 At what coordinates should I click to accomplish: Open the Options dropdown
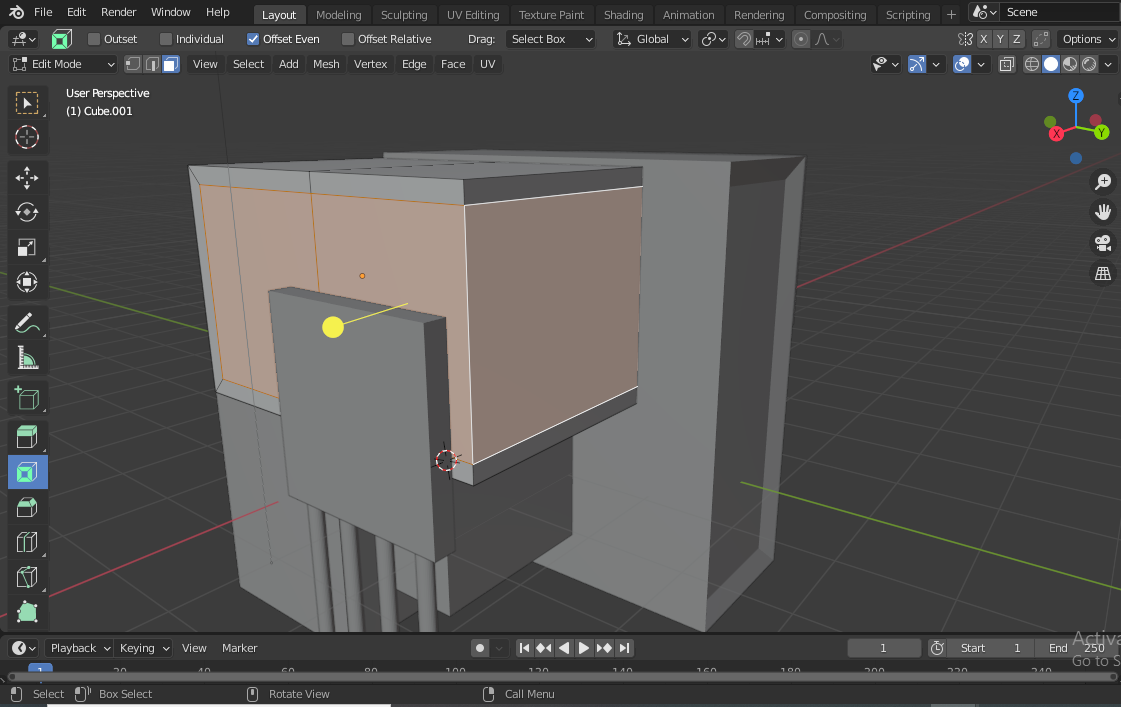pyautogui.click(x=1087, y=39)
